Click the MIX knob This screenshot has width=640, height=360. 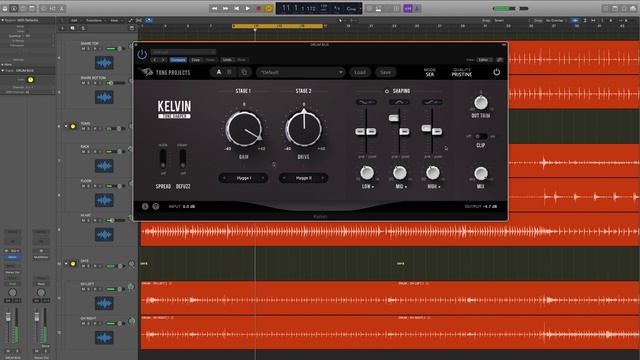[481, 174]
